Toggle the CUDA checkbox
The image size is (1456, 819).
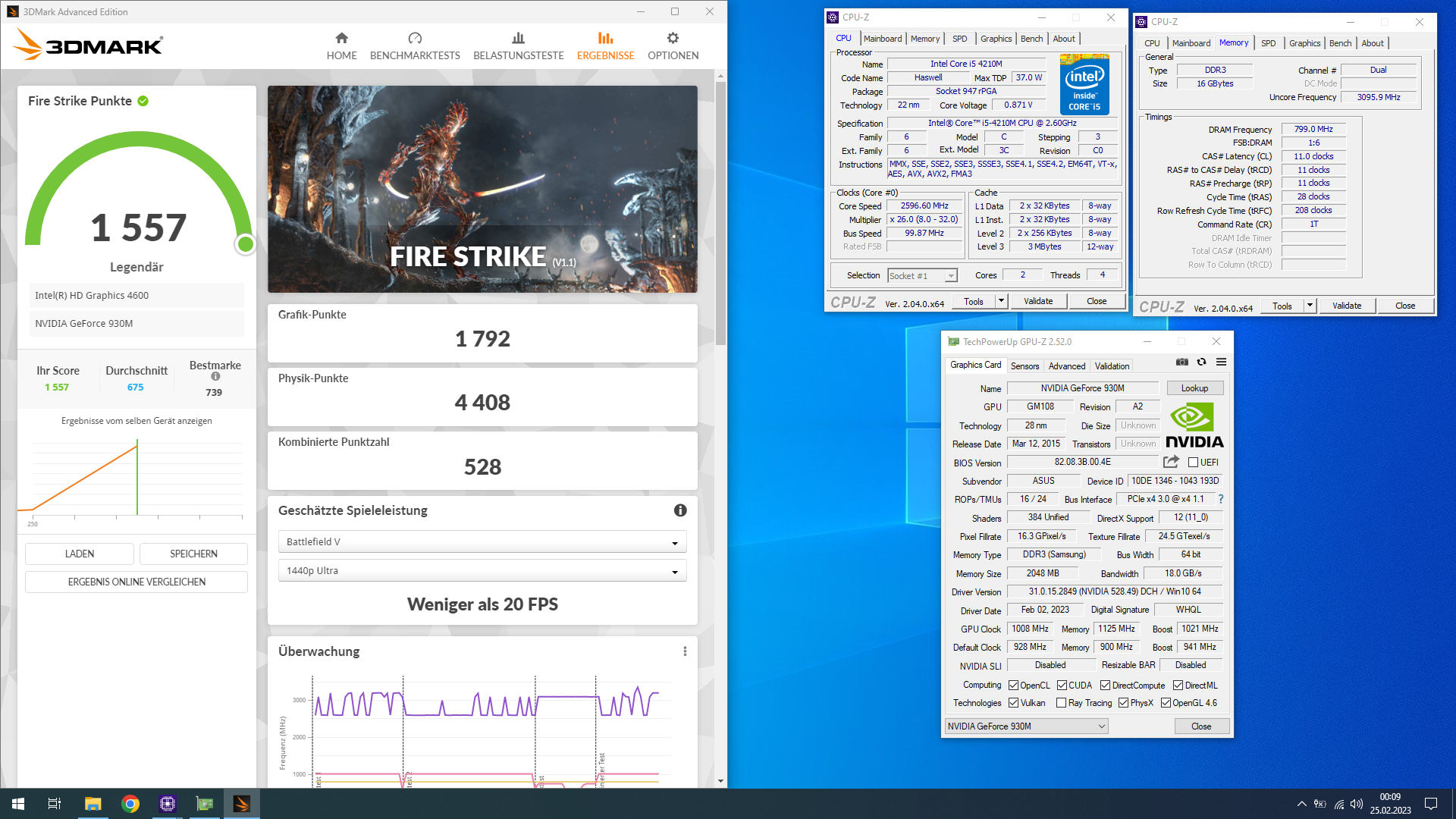pyautogui.click(x=1062, y=685)
